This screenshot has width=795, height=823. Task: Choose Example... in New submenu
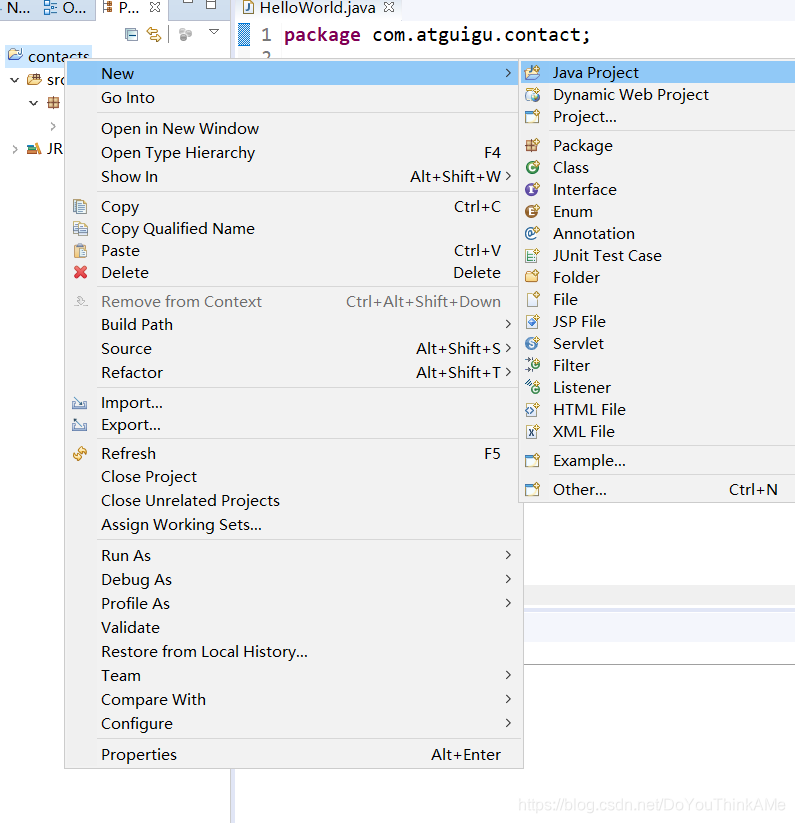(658, 461)
